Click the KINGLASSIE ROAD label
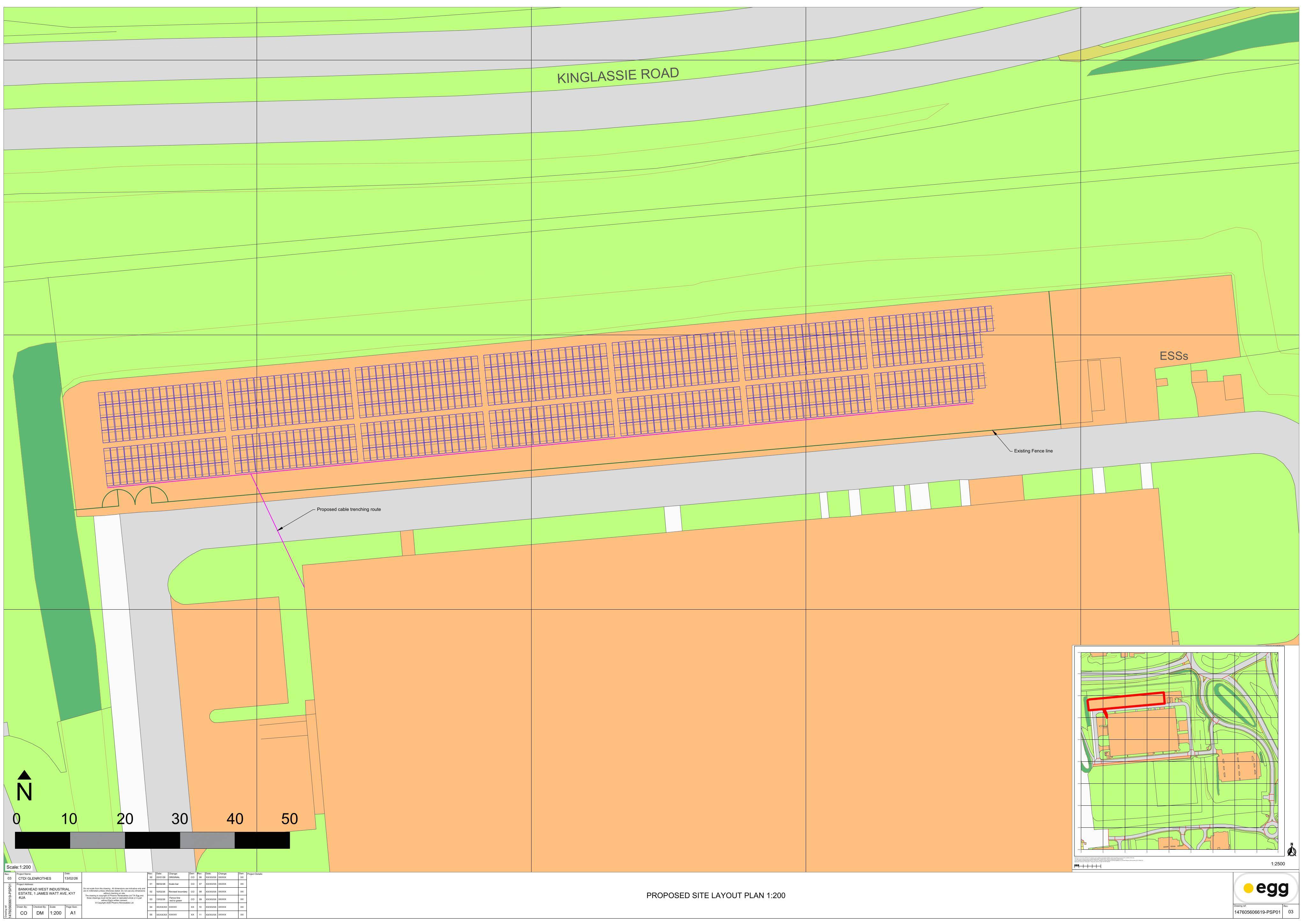This screenshot has width=1306, height=924. (618, 76)
